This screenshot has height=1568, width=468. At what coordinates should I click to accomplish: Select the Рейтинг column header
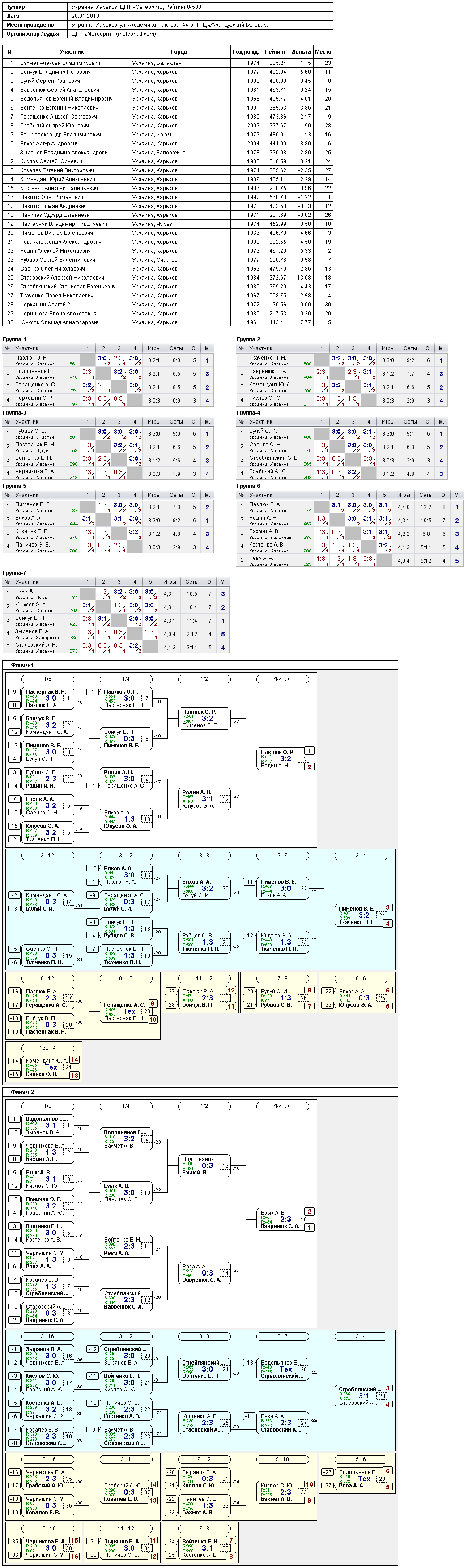[x=275, y=52]
